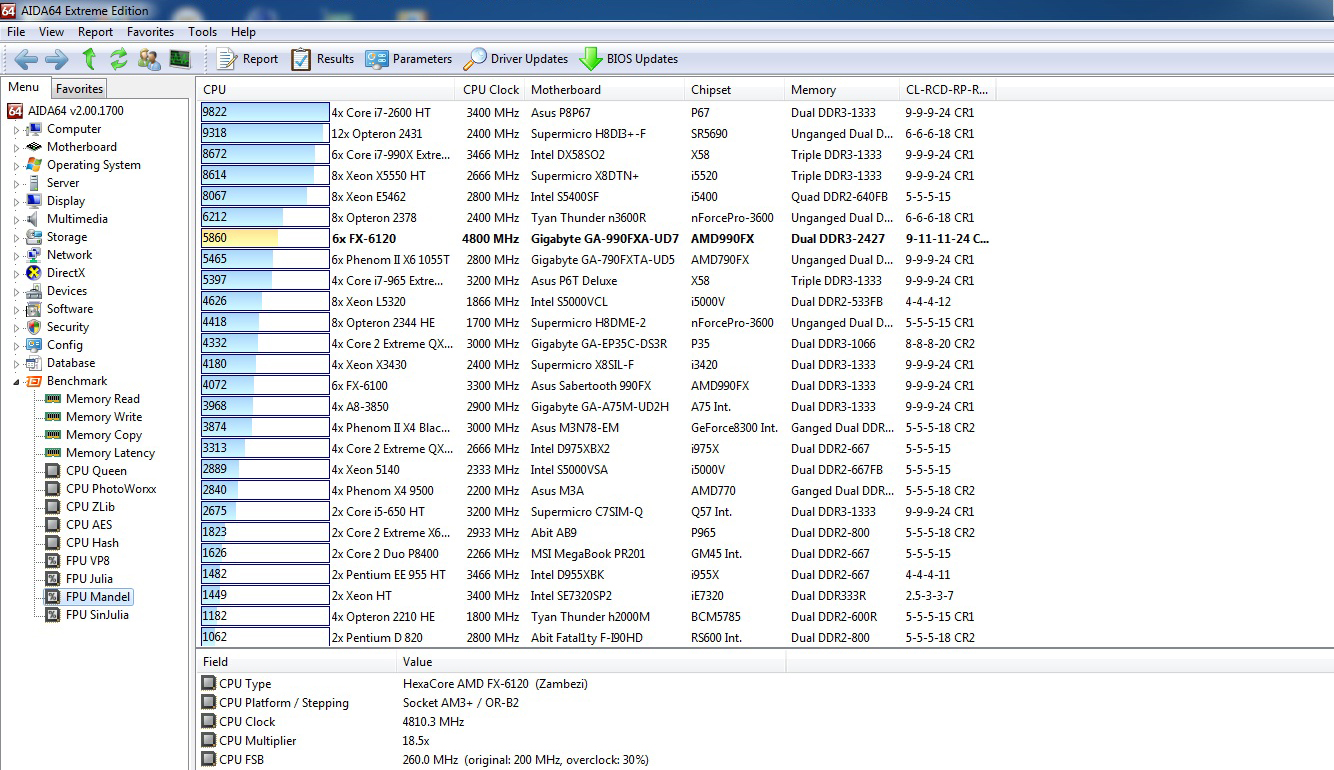Expand the Operating System tree node
1334x770 pixels.
click(x=16, y=165)
